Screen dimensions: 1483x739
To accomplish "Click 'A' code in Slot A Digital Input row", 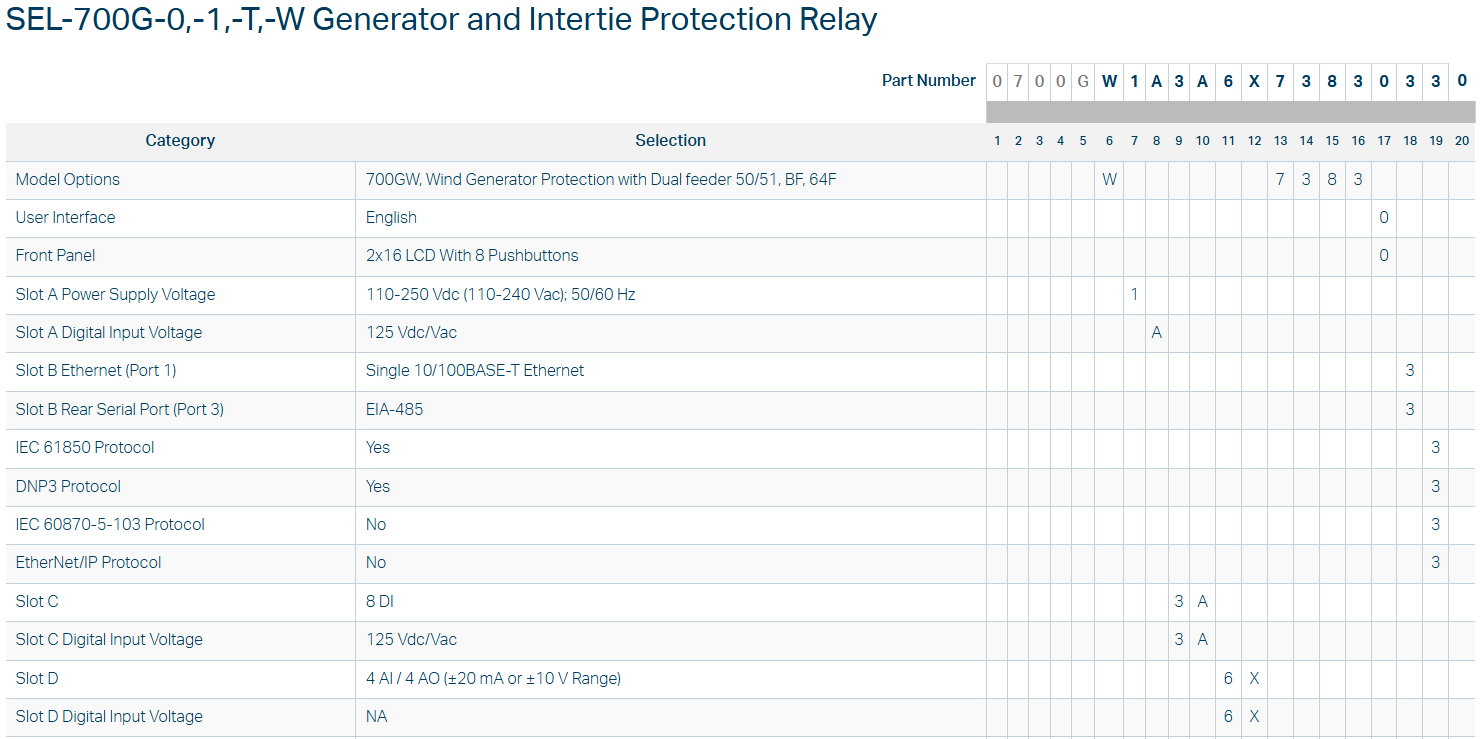I will pyautogui.click(x=1157, y=333).
